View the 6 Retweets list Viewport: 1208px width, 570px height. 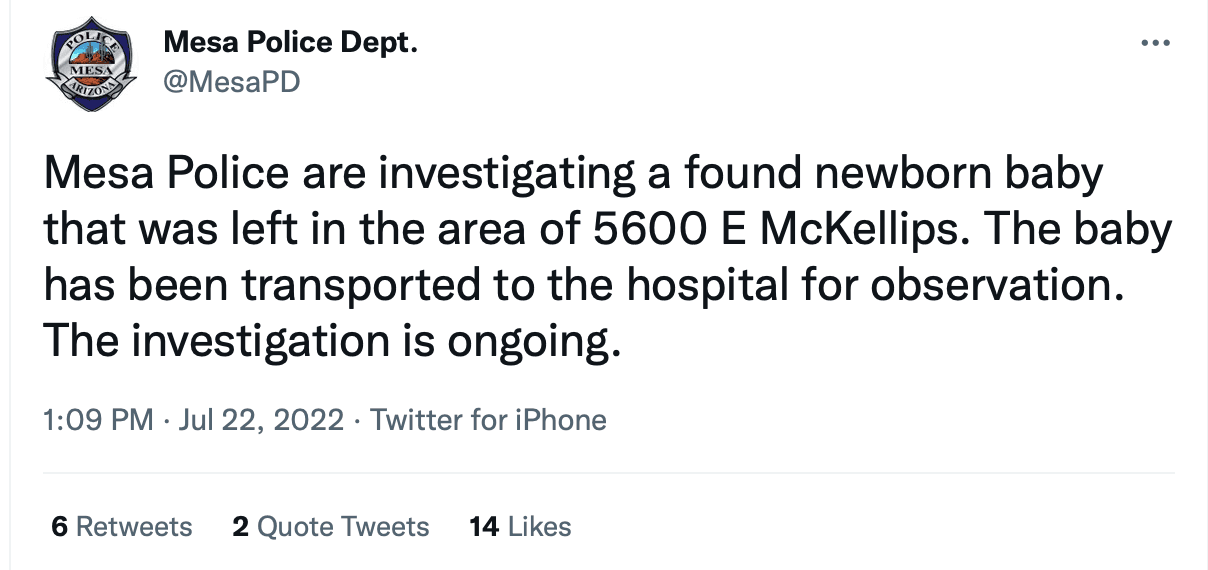pos(121,526)
